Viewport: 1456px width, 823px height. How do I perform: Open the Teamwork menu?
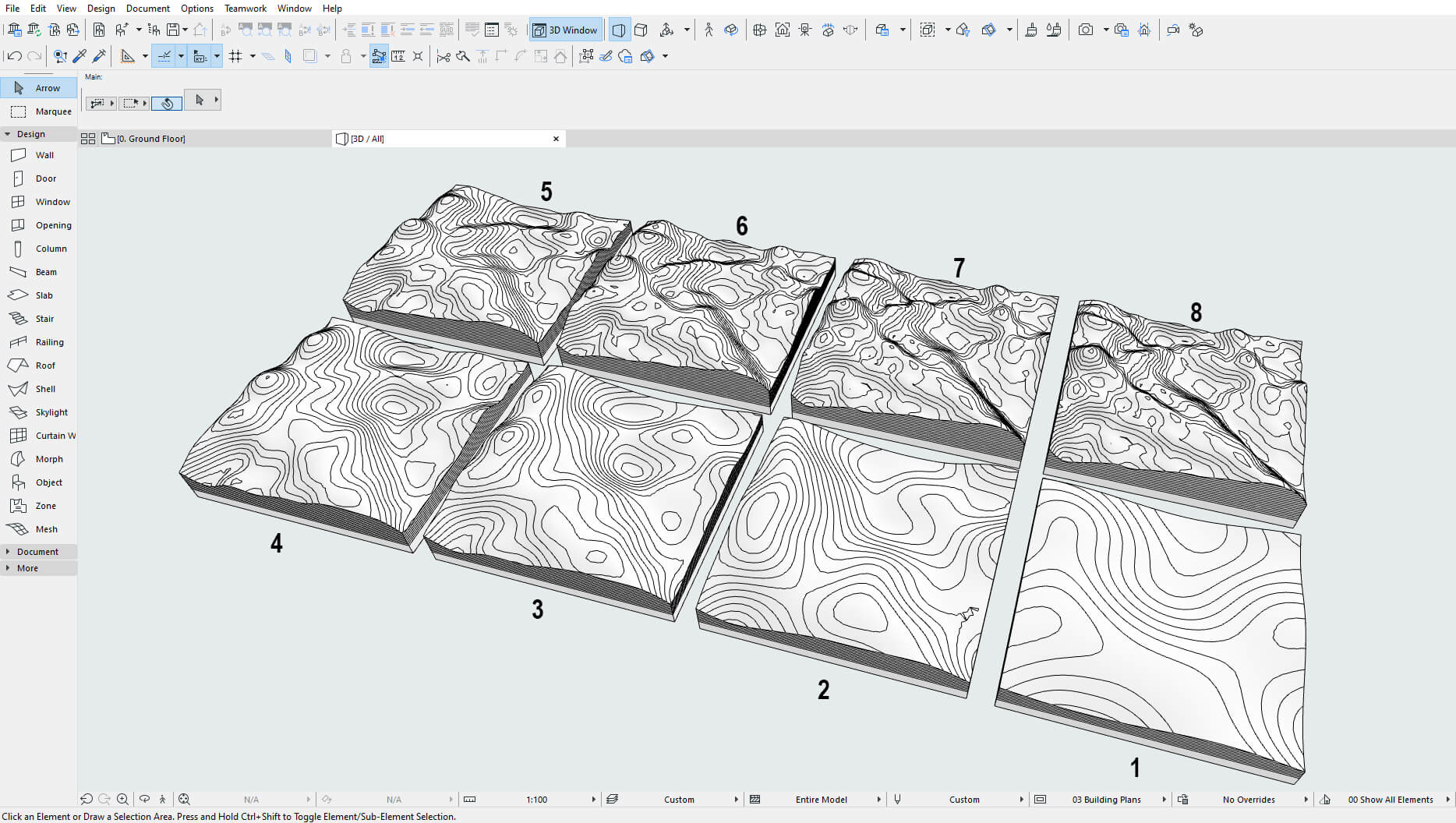pos(245,8)
